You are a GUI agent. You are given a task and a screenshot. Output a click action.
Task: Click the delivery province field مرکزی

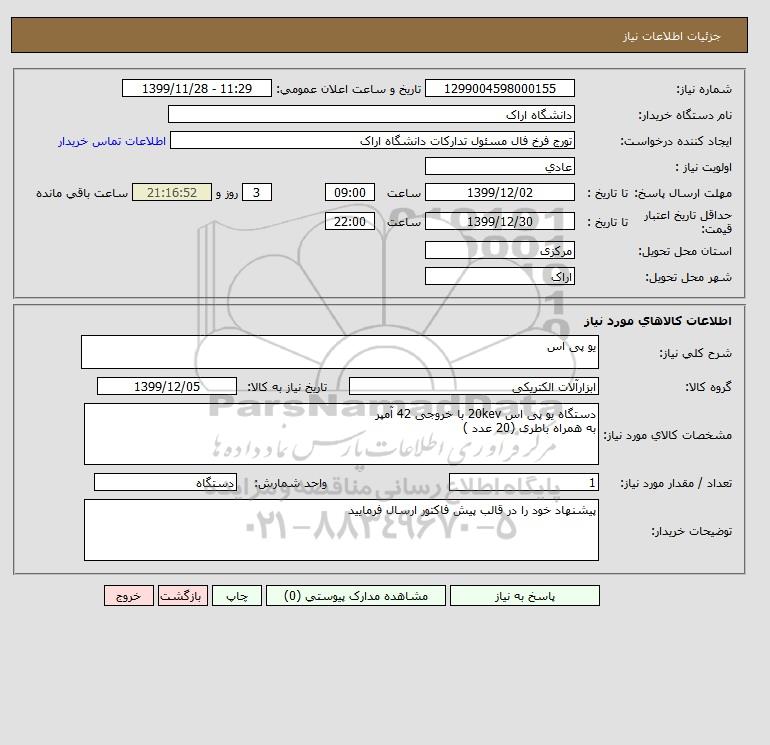click(499, 250)
